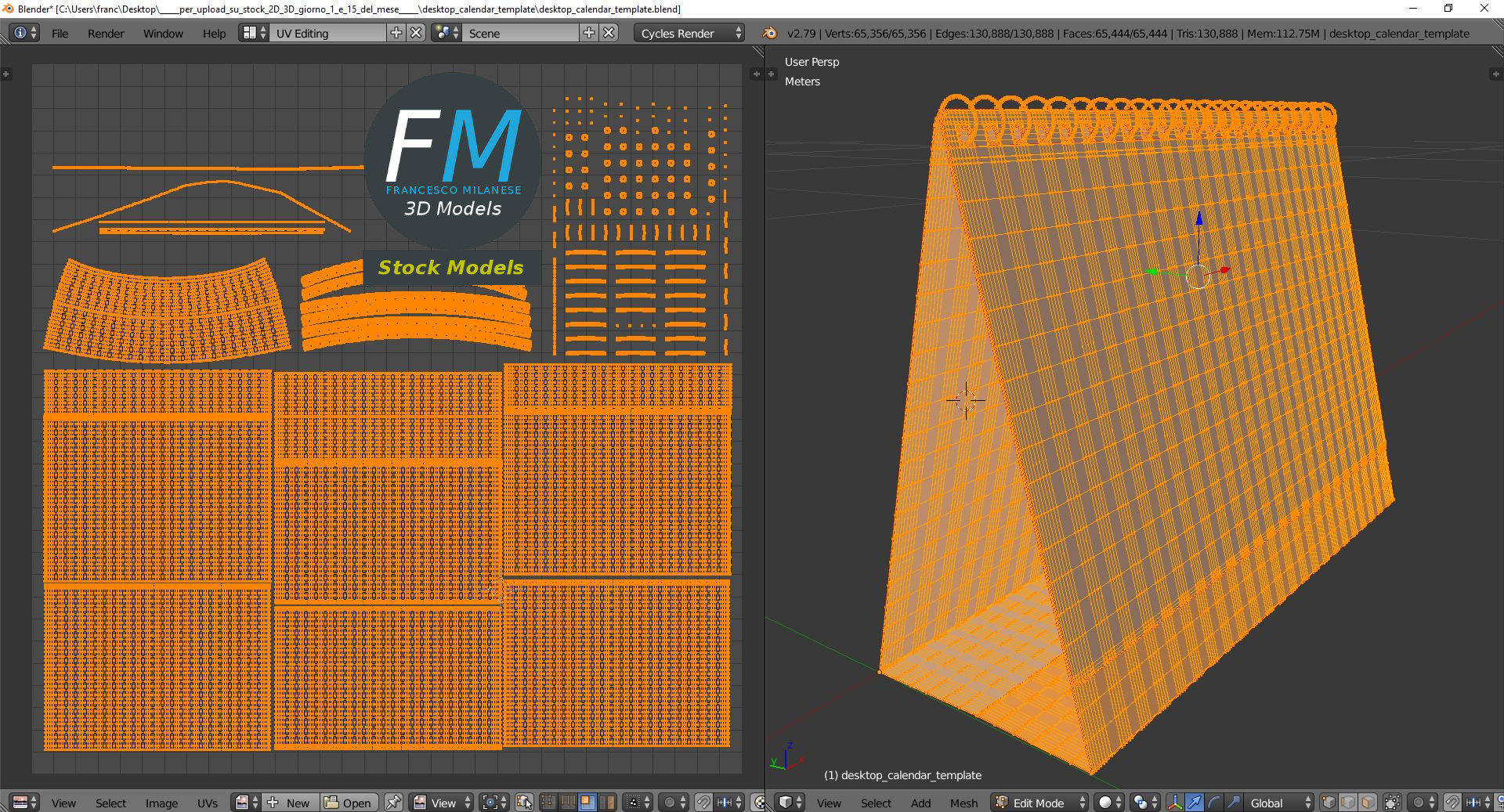
Task: Select the UV island selection mode
Action: (x=607, y=803)
